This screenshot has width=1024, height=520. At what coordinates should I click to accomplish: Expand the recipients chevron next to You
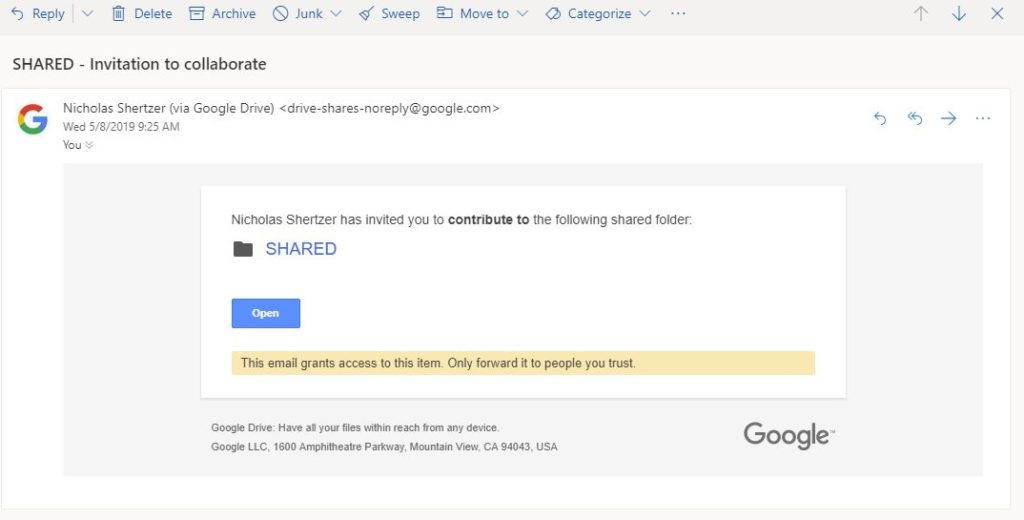coord(89,145)
